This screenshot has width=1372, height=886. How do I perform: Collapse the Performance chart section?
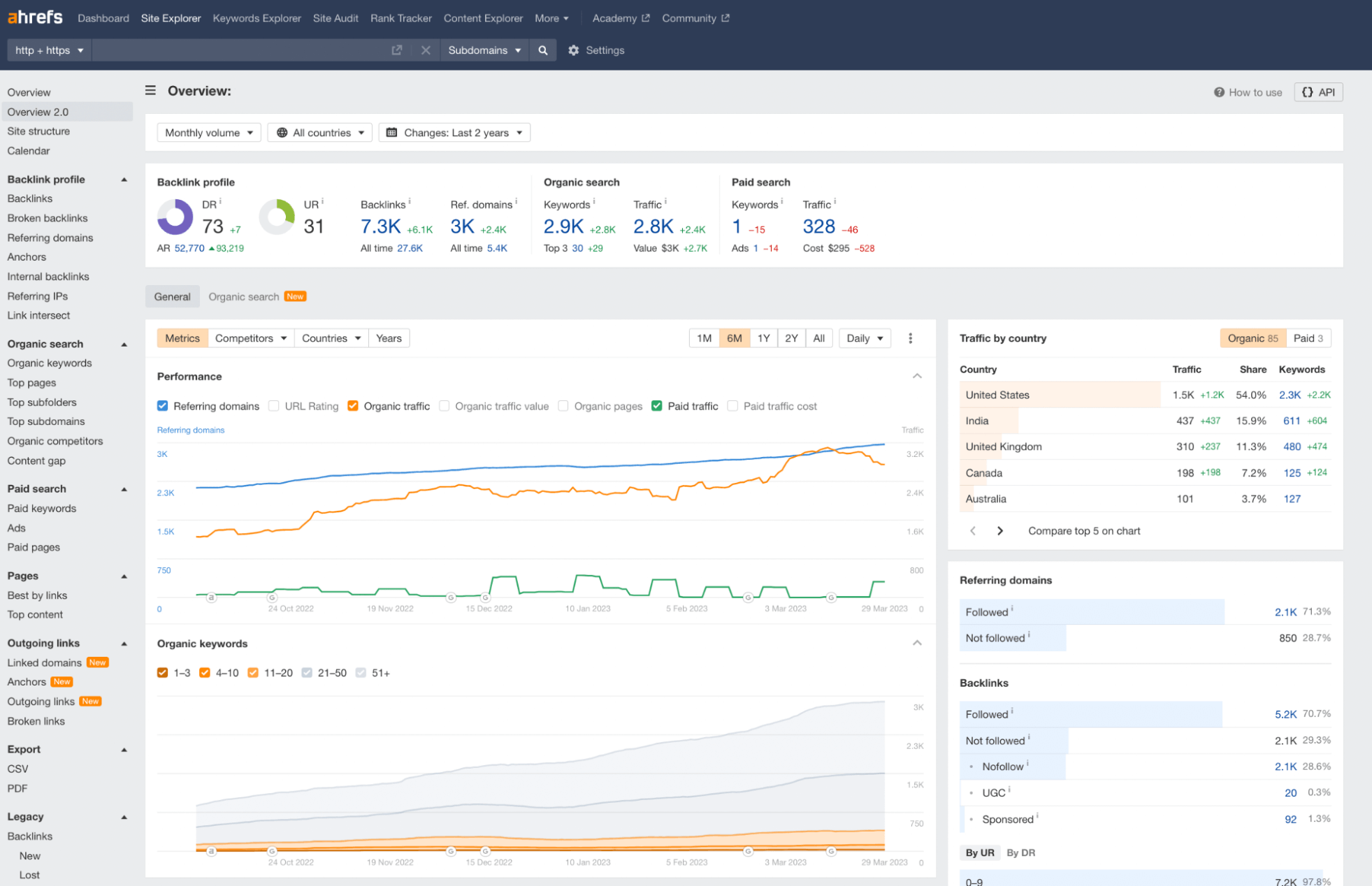coord(917,377)
